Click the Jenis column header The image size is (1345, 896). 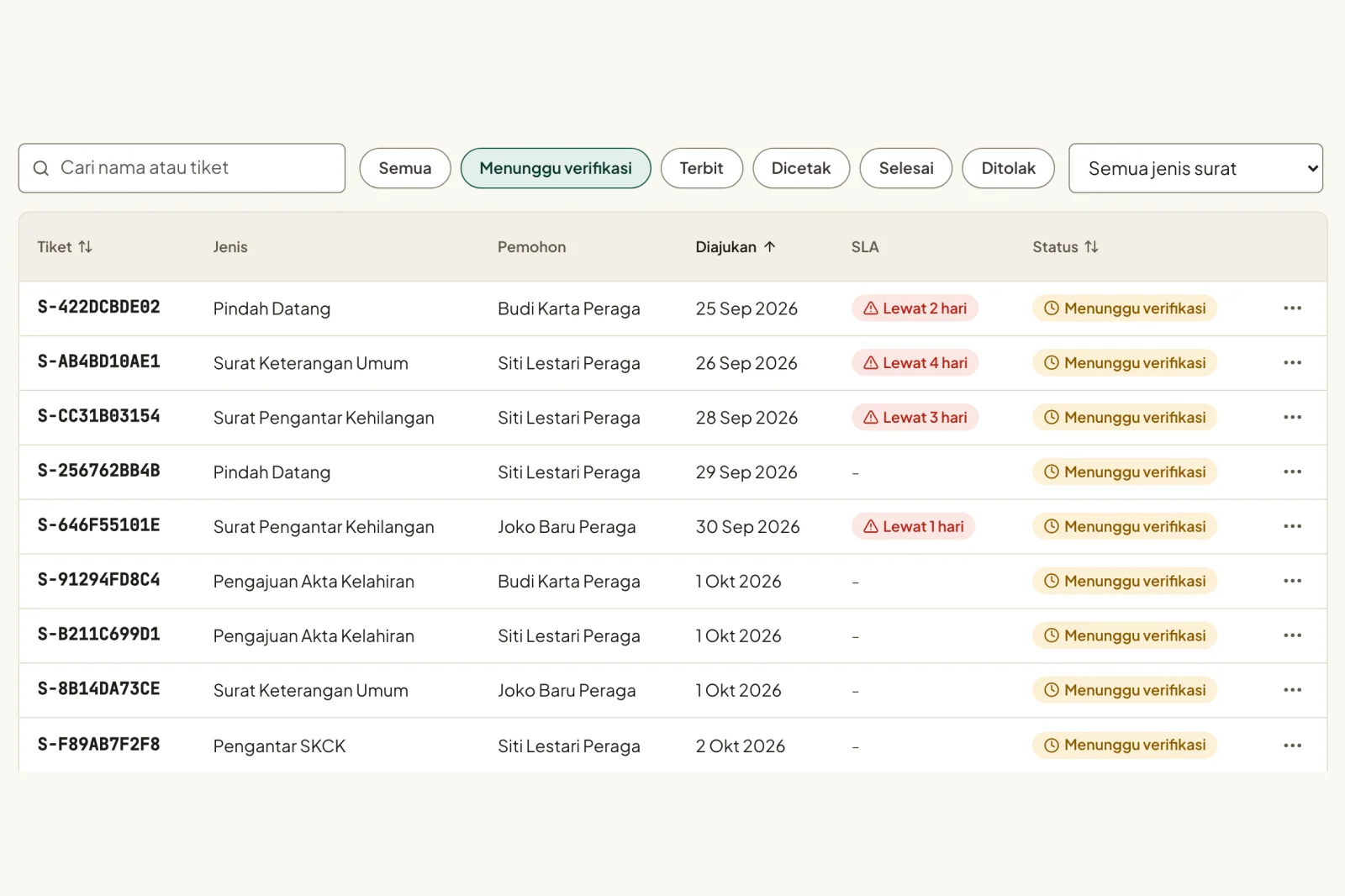tap(230, 247)
